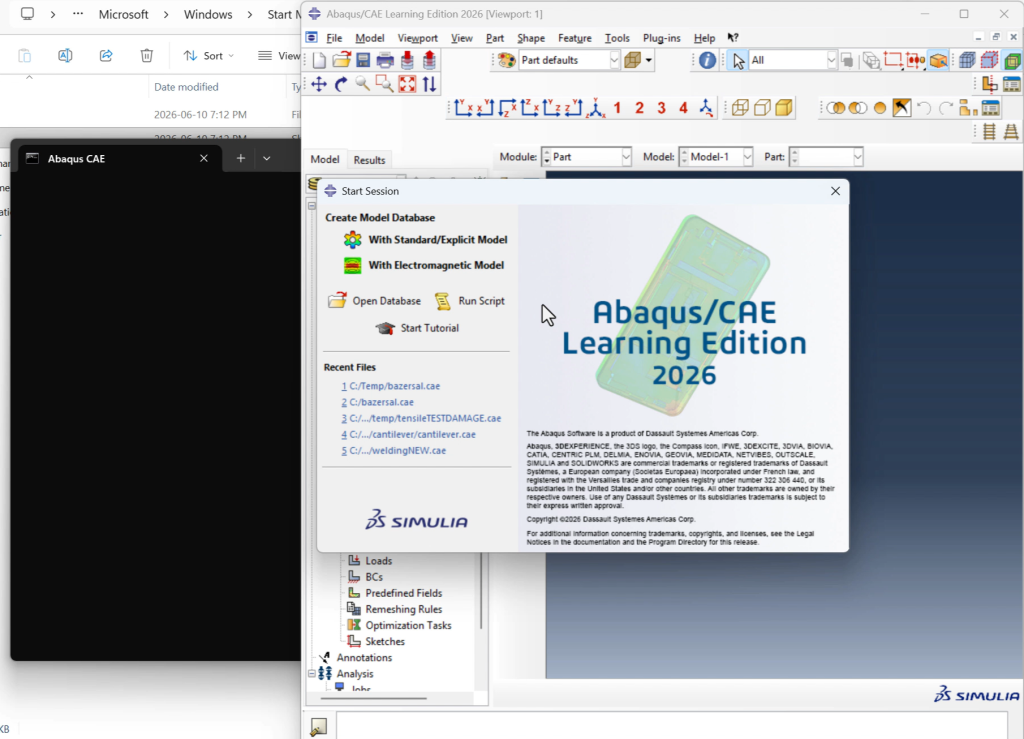Screen dimensions: 1024x739
Task: Open the Plug-ins menu
Action: pyautogui.click(x=662, y=38)
